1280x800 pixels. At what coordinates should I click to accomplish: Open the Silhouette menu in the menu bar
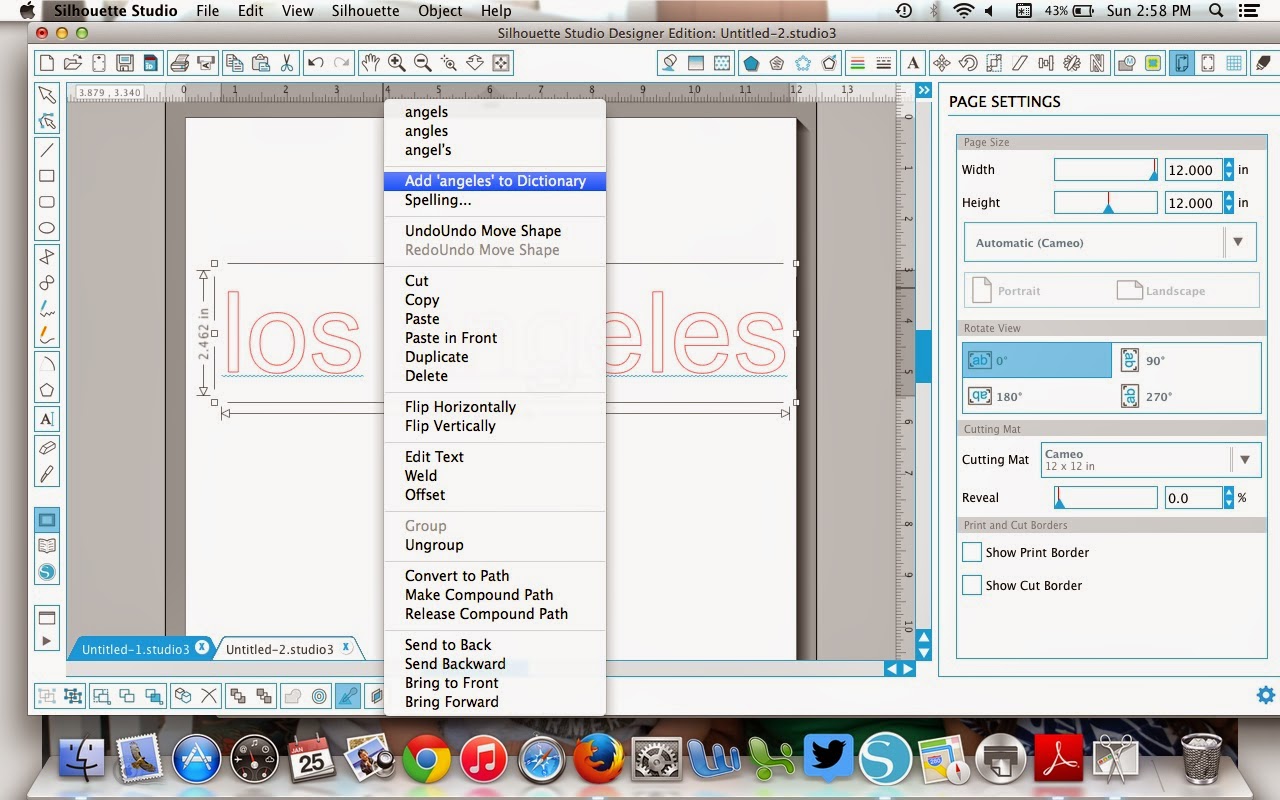click(366, 11)
